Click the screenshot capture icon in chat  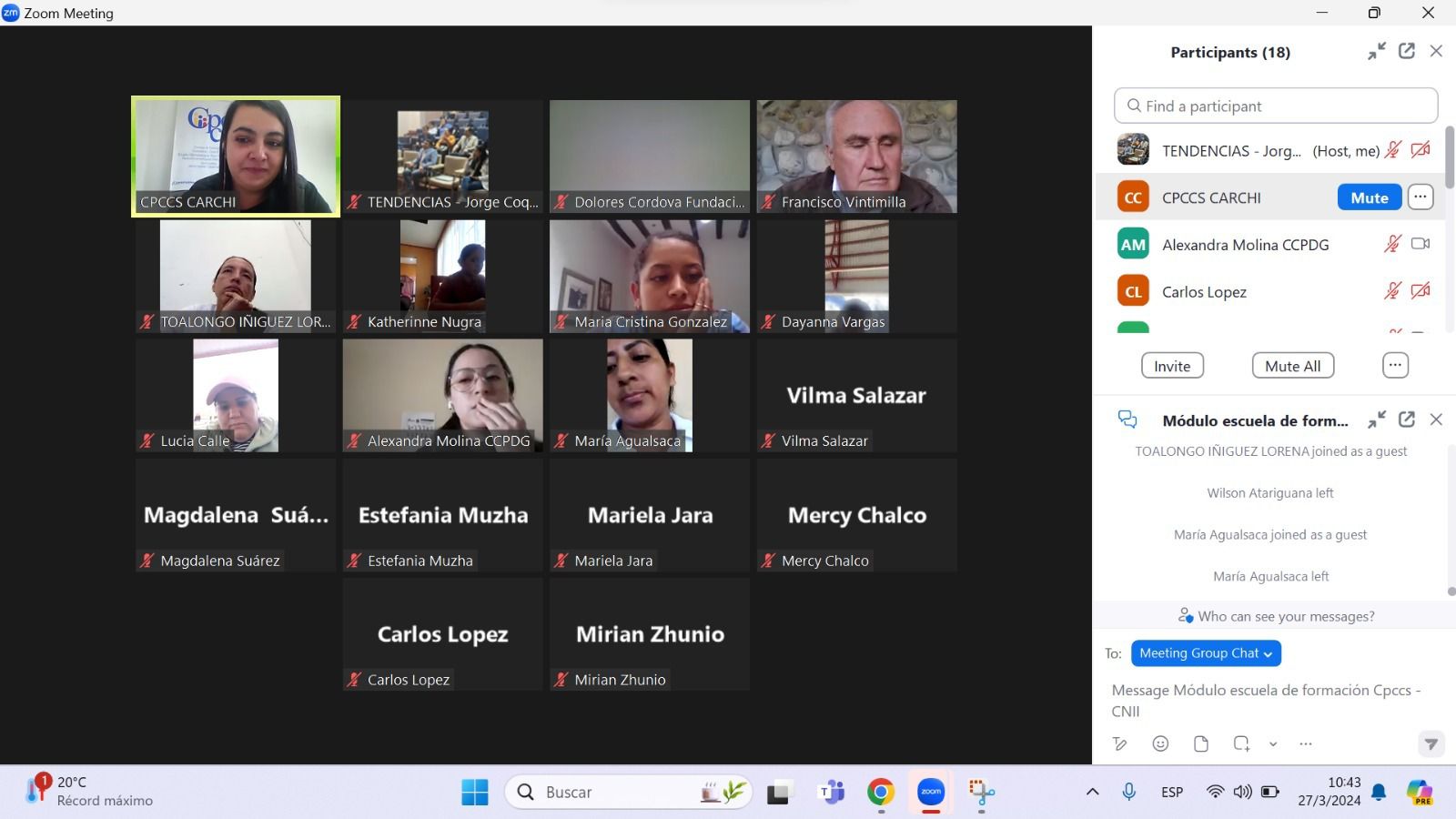tap(1241, 743)
